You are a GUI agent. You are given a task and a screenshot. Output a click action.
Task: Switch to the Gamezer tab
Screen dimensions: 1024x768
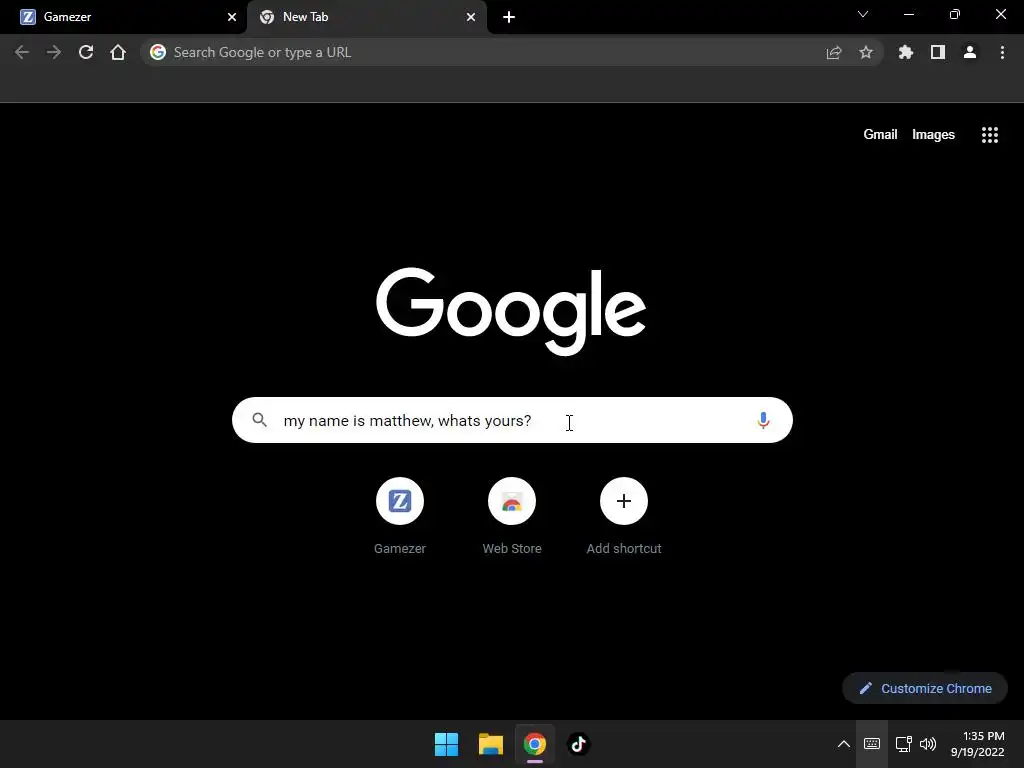[x=123, y=17]
